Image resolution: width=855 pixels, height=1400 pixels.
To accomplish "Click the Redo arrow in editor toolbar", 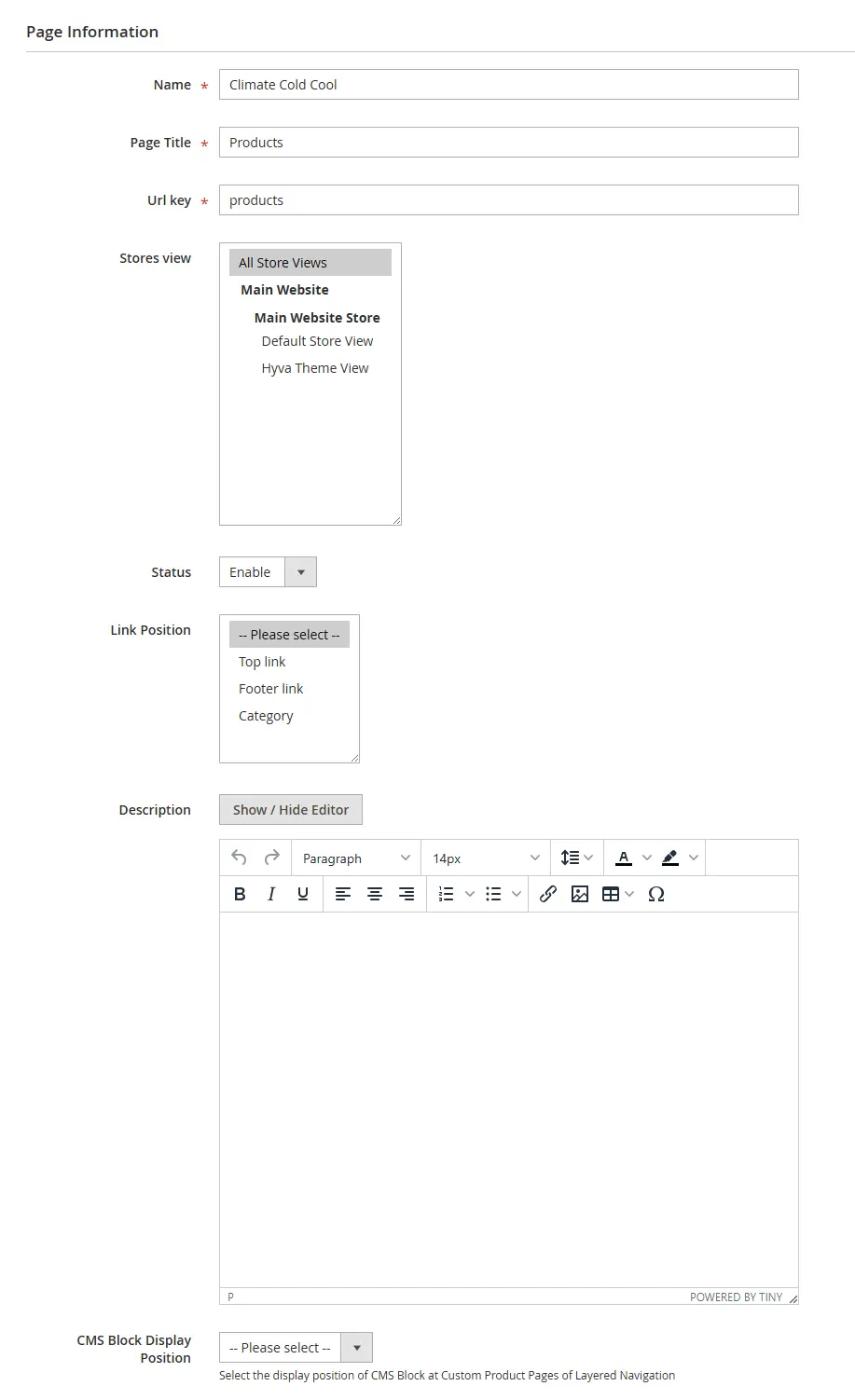I will [x=272, y=858].
